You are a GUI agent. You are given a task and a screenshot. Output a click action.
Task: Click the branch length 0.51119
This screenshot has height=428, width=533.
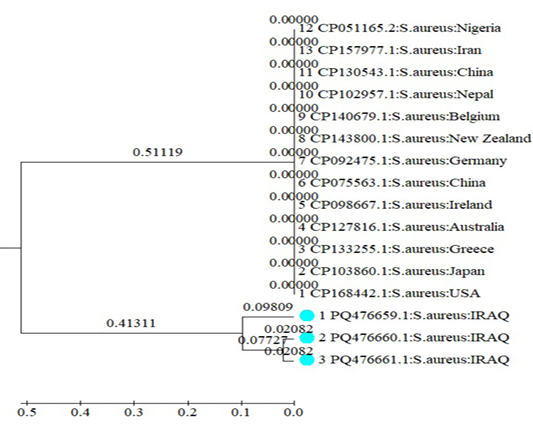point(158,152)
